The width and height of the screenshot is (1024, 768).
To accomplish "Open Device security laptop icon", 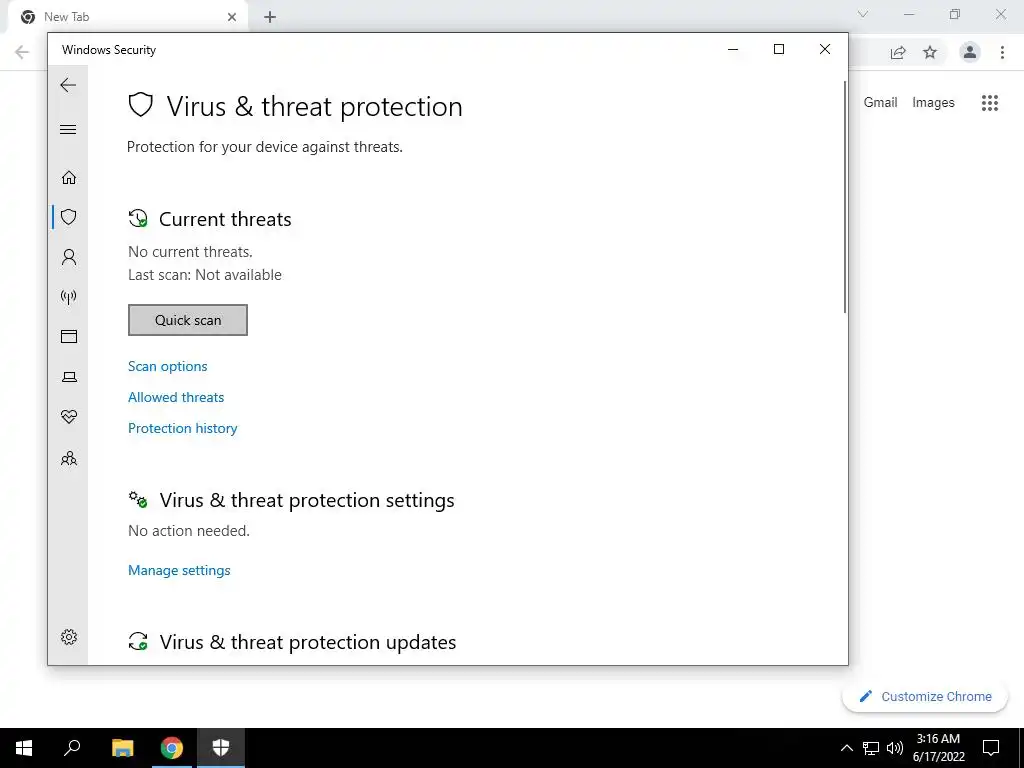I will click(x=69, y=377).
